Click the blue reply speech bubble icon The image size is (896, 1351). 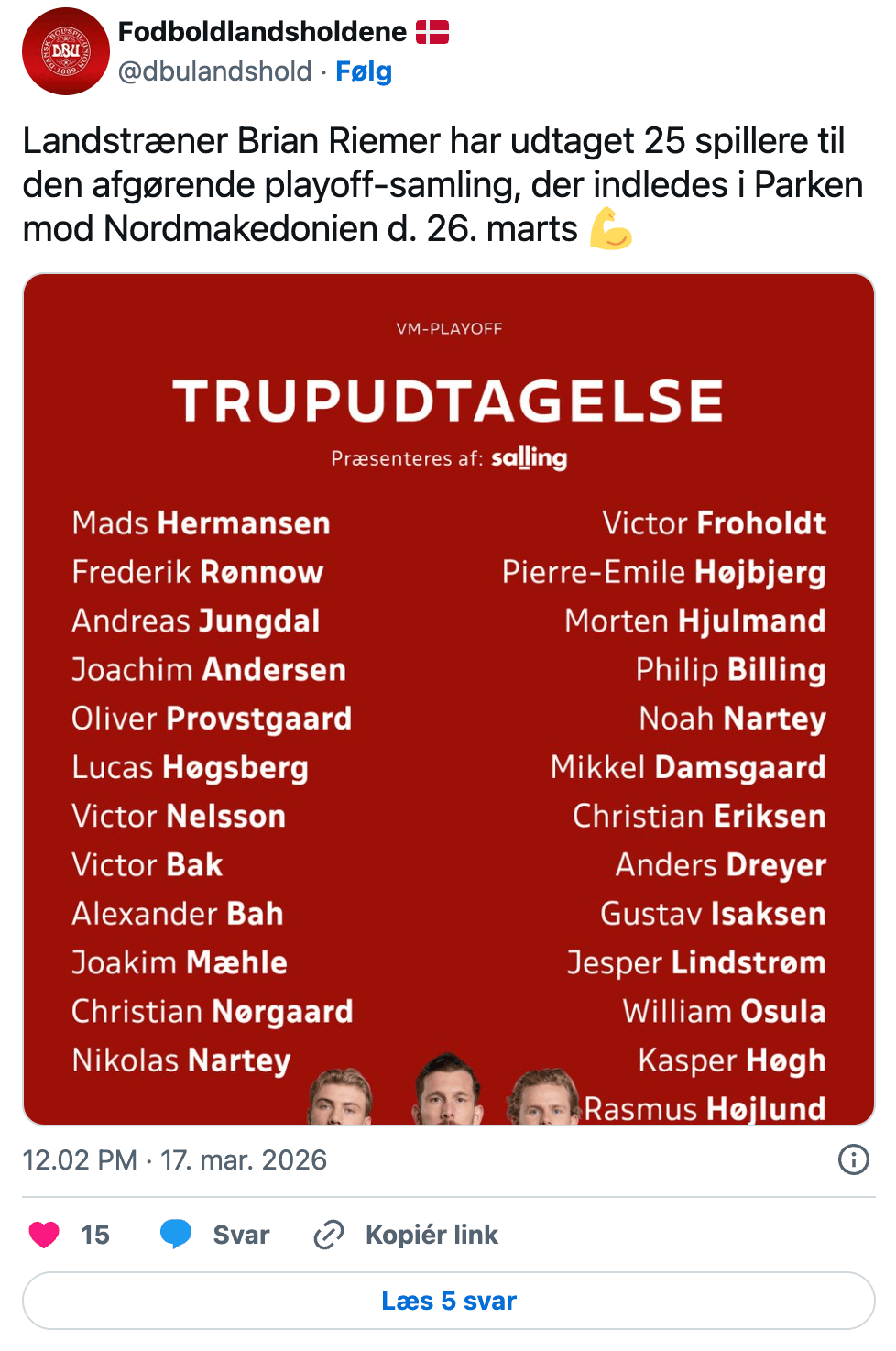(176, 1234)
